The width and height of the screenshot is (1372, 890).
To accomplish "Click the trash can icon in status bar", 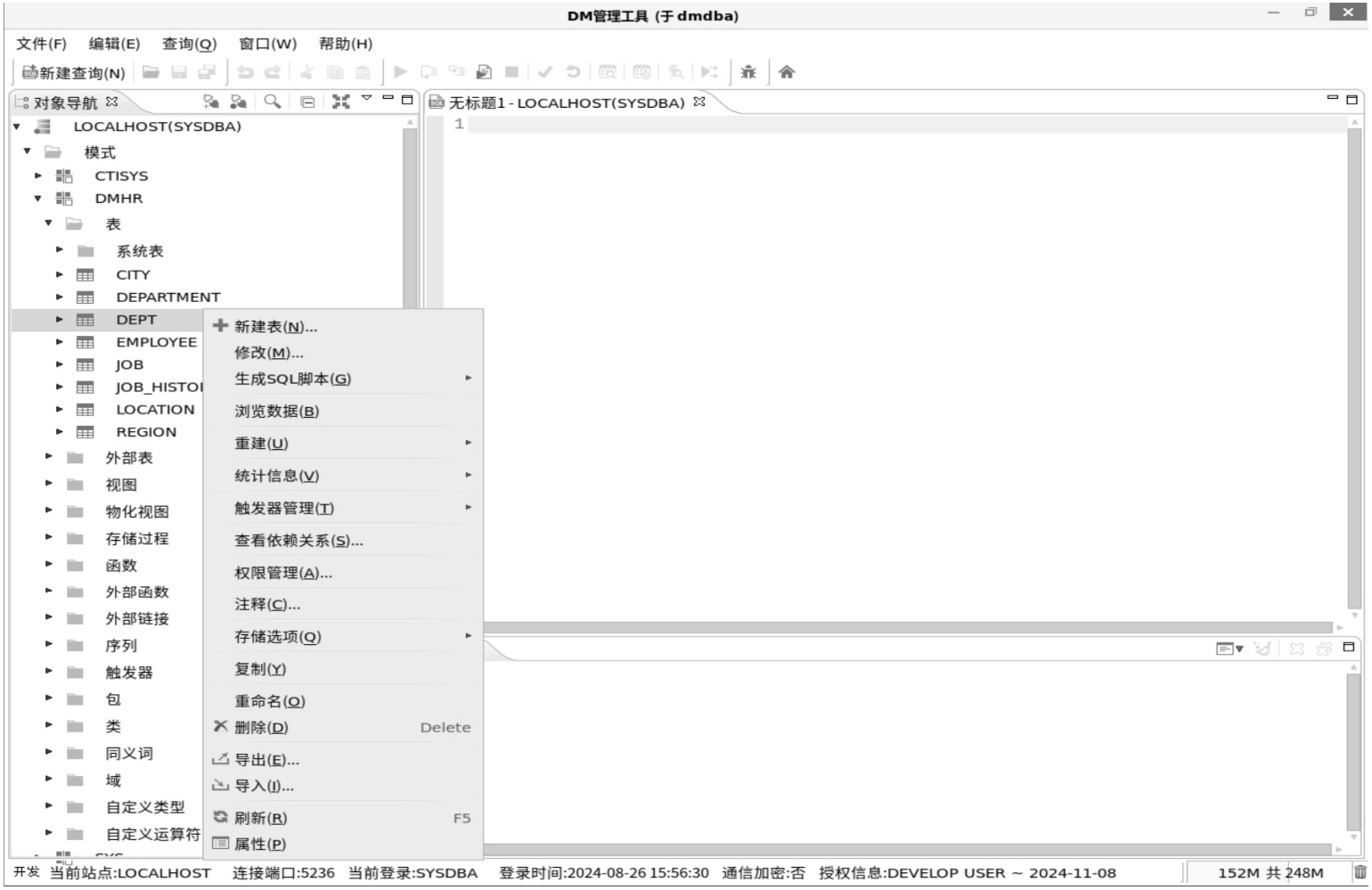I will click(x=1360, y=873).
